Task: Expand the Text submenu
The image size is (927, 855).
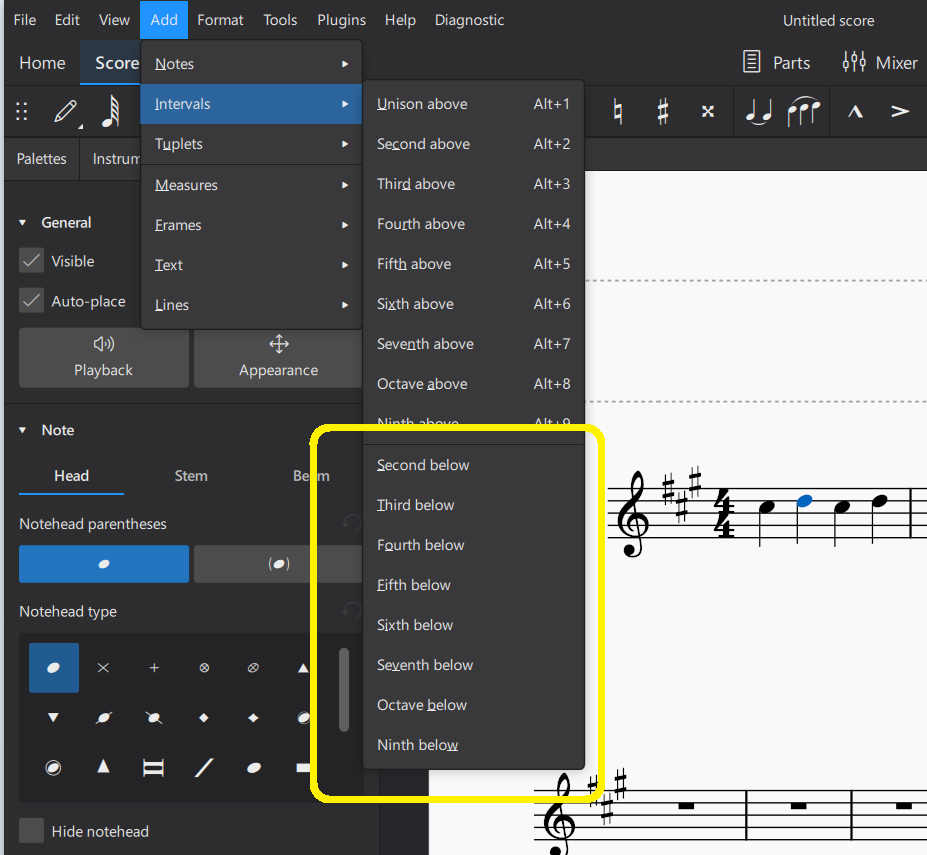Action: tap(251, 265)
